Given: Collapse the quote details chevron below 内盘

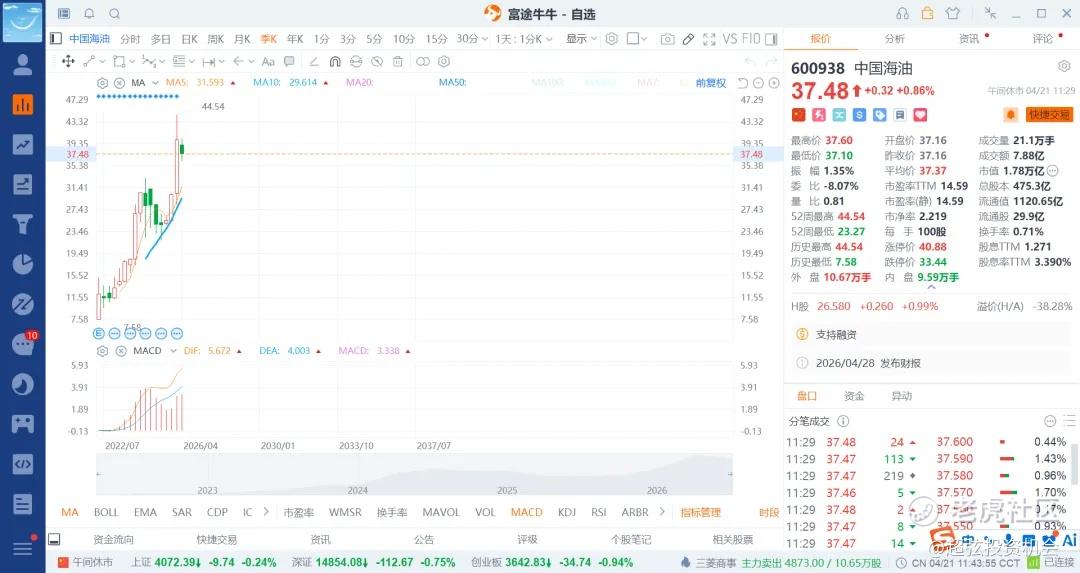Looking at the screenshot, I should point(931,287).
